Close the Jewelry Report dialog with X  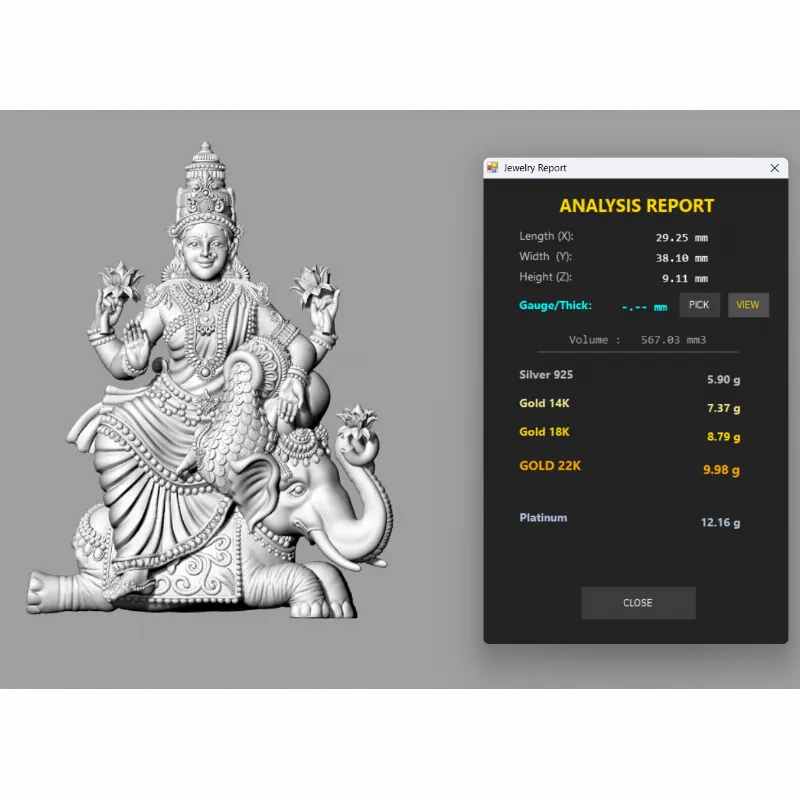click(774, 168)
